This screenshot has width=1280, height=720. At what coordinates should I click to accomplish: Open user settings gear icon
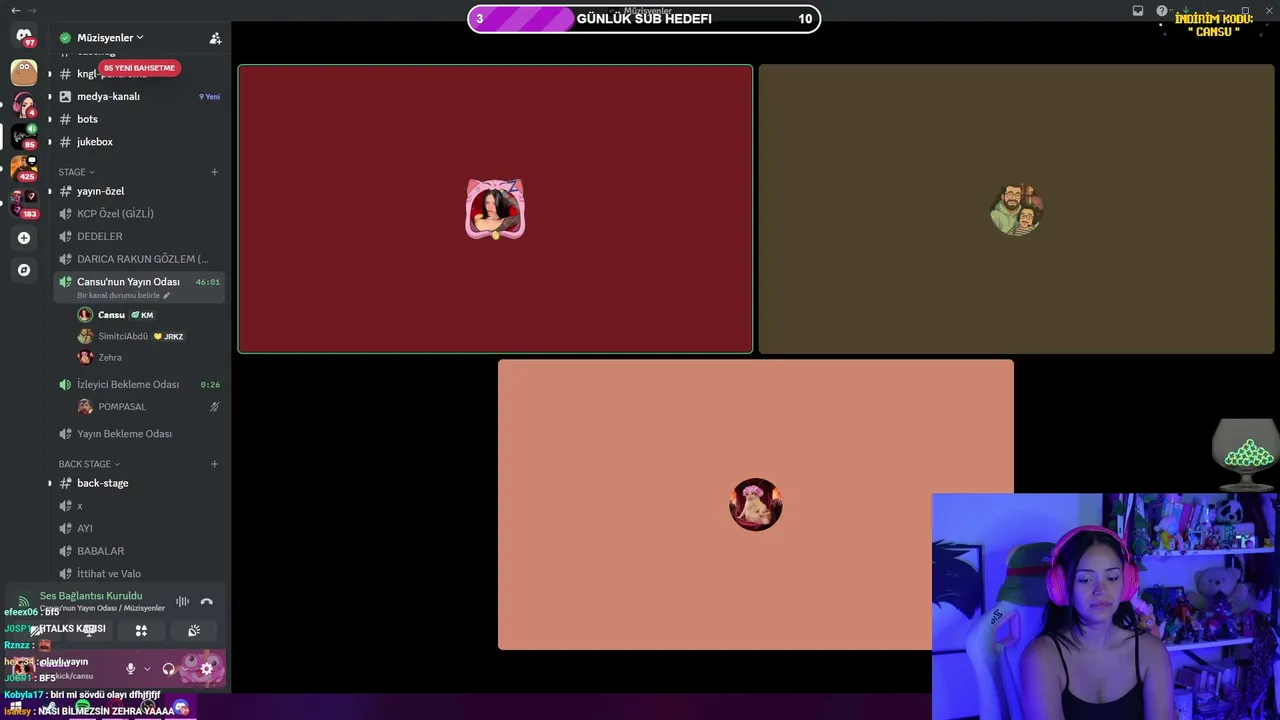point(207,669)
